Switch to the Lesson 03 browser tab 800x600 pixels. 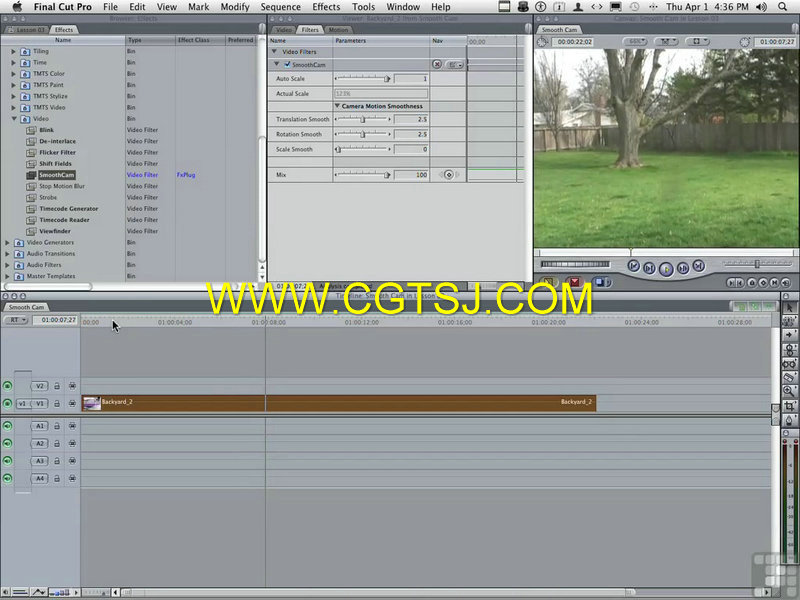pos(28,30)
